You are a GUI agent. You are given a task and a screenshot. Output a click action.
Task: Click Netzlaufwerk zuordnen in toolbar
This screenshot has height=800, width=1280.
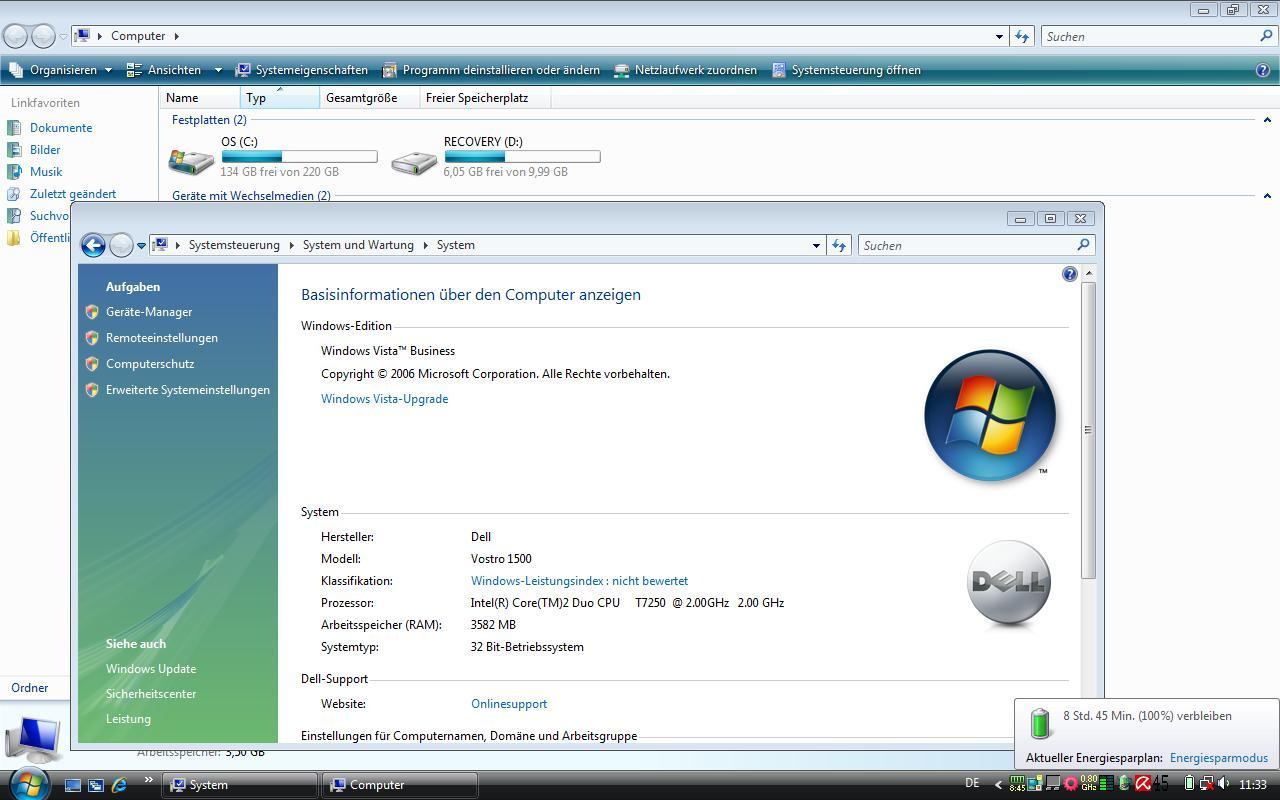point(685,70)
